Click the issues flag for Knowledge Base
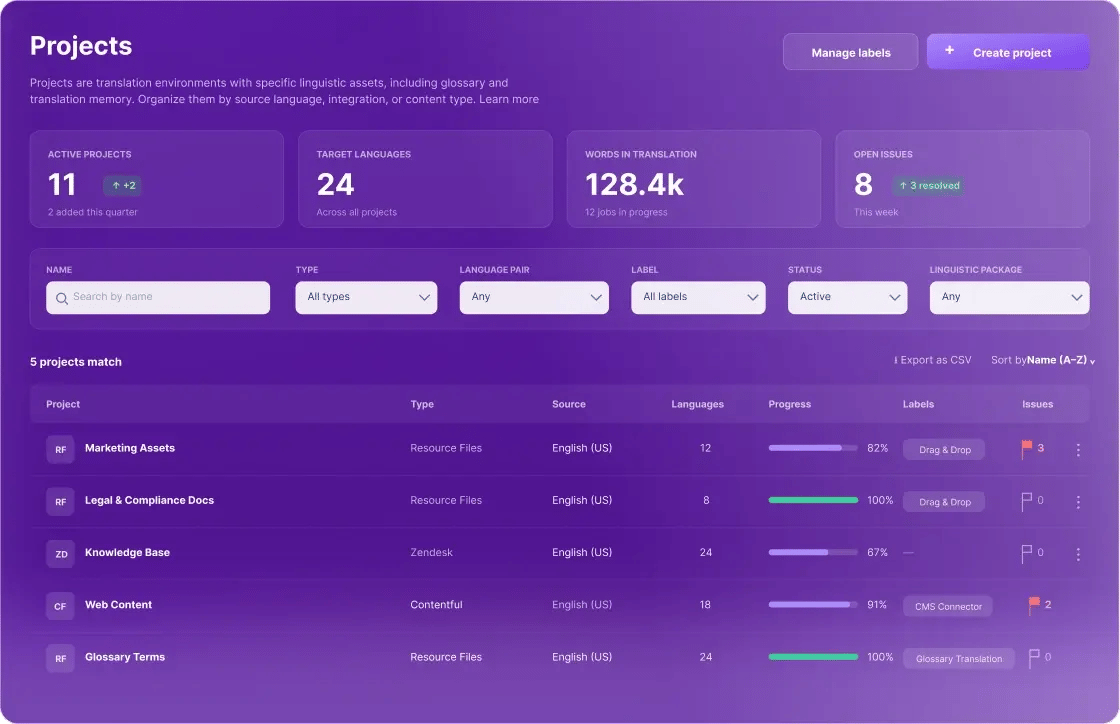This screenshot has height=724, width=1120. coord(1026,553)
